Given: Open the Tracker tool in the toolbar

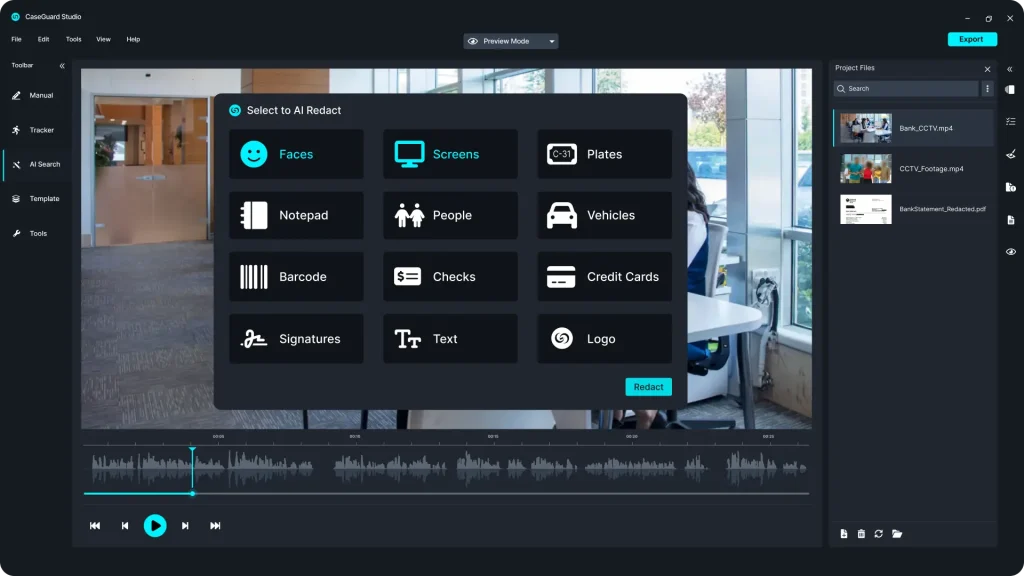Looking at the screenshot, I should pos(38,130).
